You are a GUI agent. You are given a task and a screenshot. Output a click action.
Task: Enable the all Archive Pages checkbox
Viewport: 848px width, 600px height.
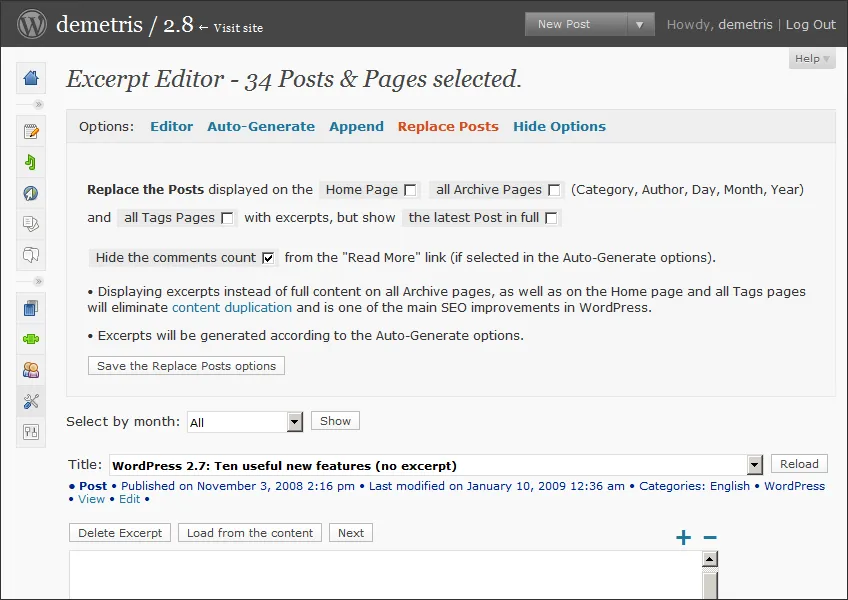tap(554, 190)
